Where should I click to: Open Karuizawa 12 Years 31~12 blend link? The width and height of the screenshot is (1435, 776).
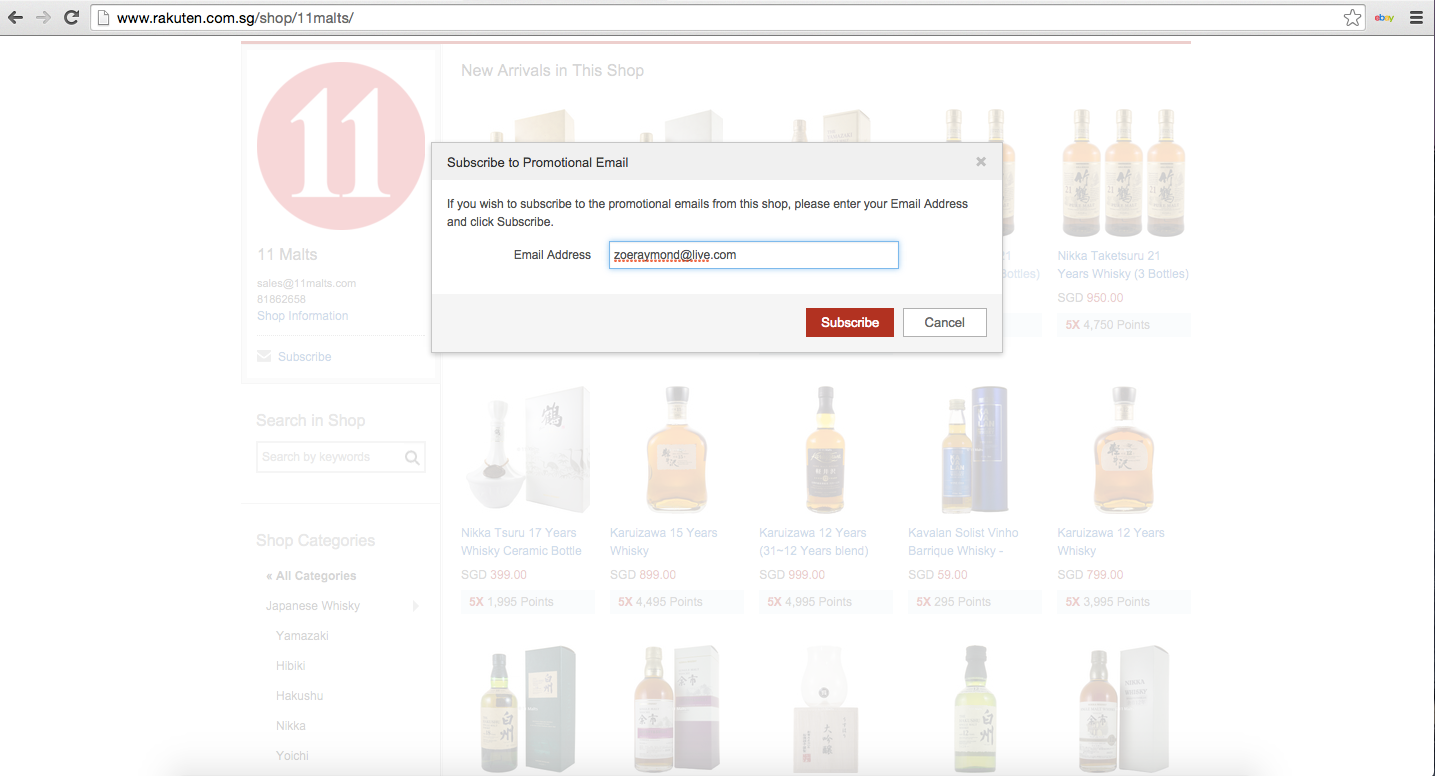coord(814,542)
